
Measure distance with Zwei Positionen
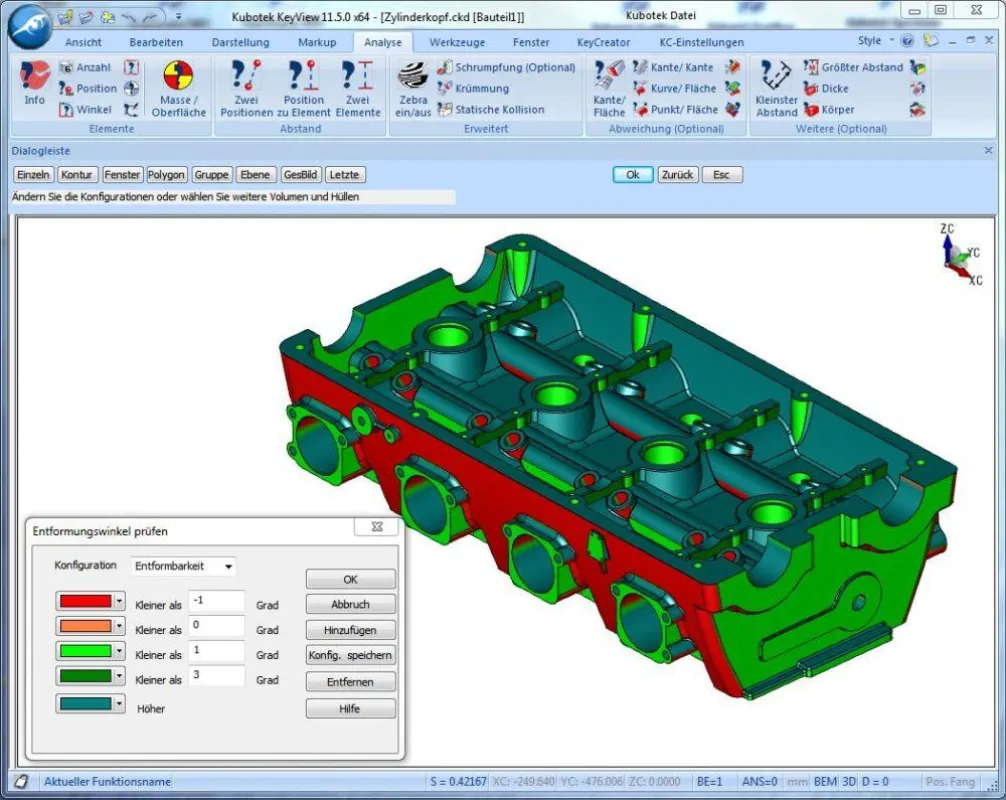(246, 89)
